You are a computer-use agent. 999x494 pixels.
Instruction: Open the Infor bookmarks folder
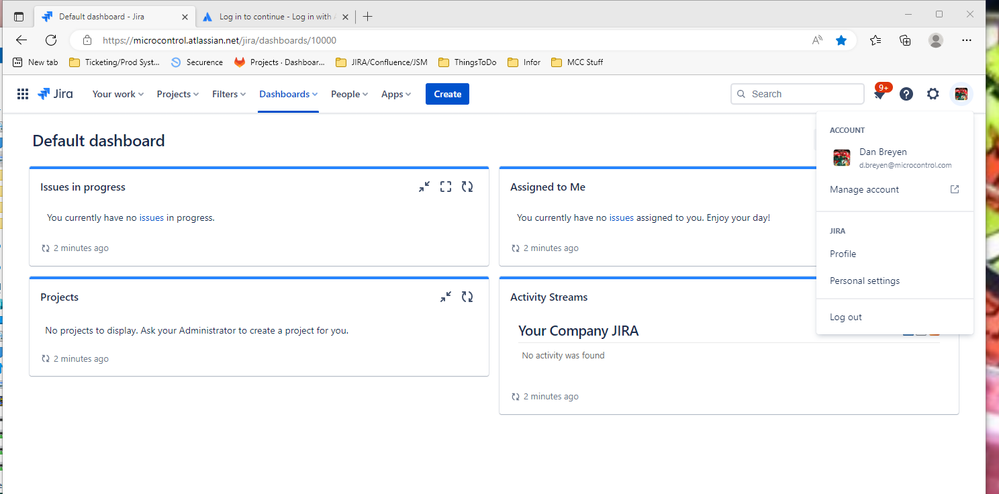pyautogui.click(x=524, y=62)
